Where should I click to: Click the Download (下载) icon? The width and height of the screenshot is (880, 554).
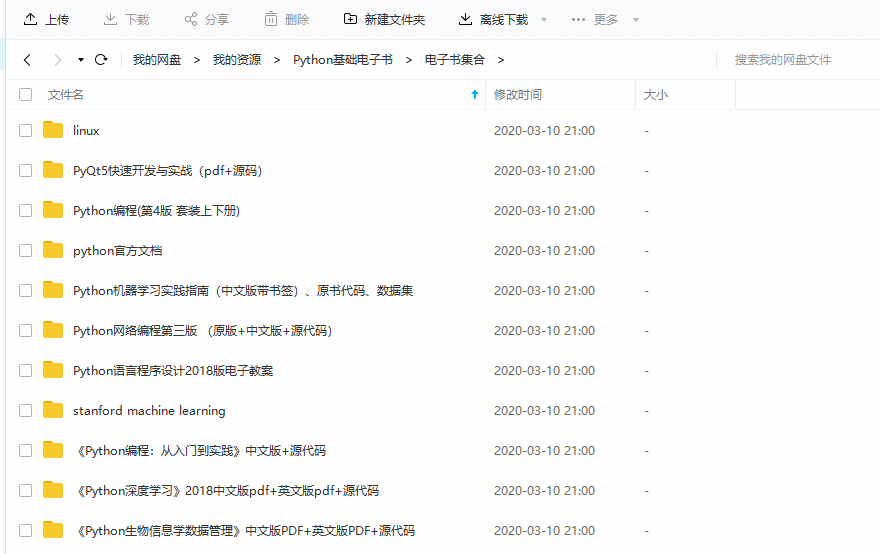pyautogui.click(x=111, y=20)
